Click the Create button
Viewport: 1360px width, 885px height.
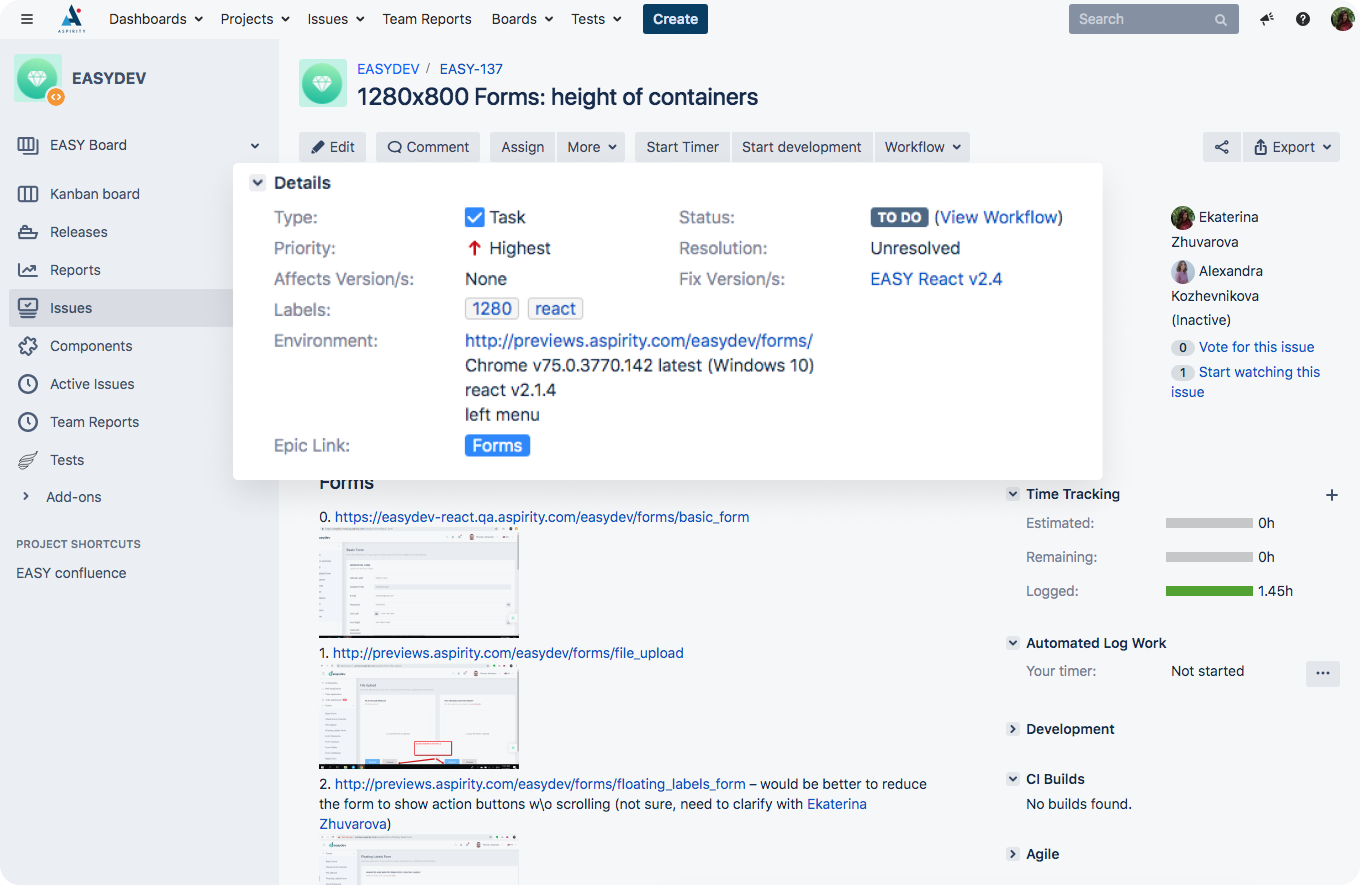point(675,19)
